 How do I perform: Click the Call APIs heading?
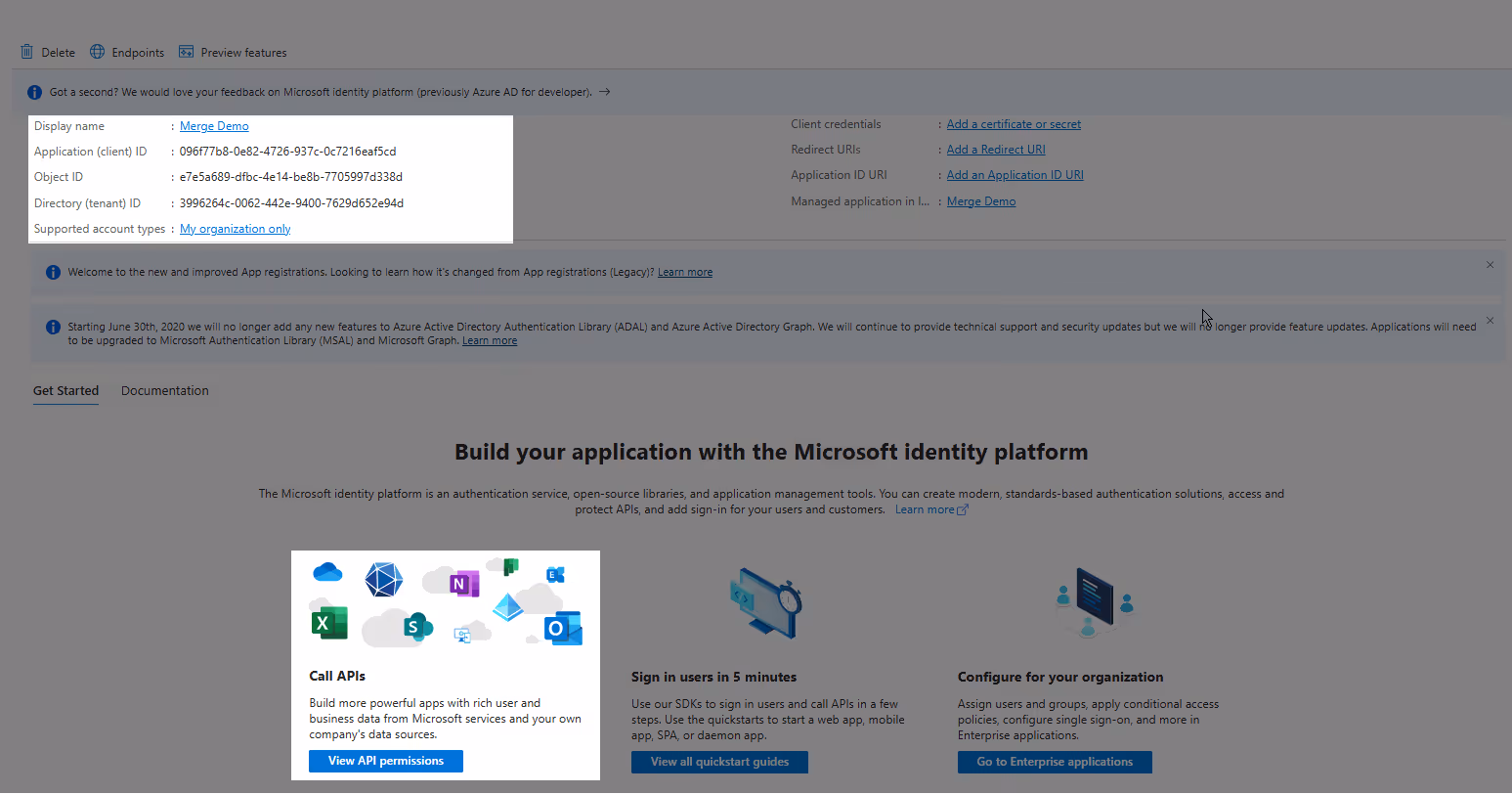[337, 676]
